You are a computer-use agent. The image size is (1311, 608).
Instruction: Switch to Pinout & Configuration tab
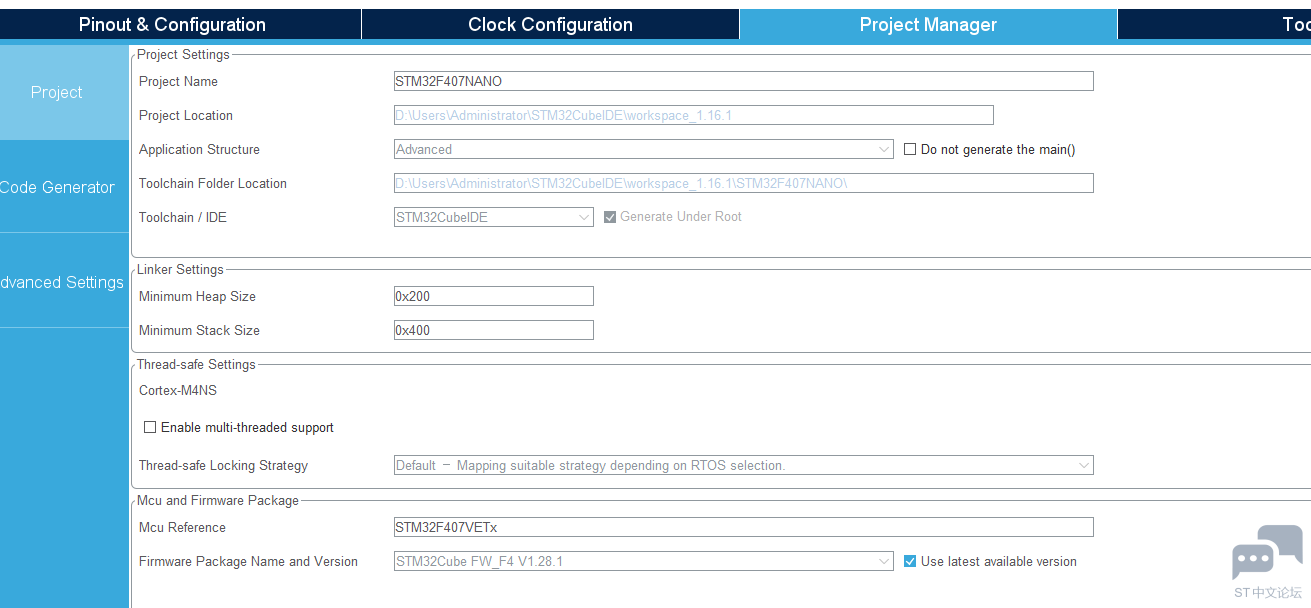(180, 25)
